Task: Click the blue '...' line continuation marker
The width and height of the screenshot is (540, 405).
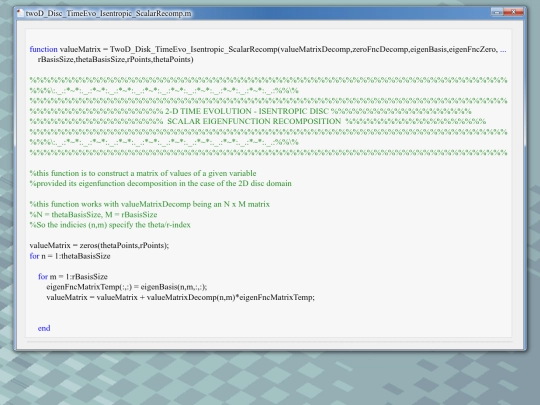Action: (503, 50)
